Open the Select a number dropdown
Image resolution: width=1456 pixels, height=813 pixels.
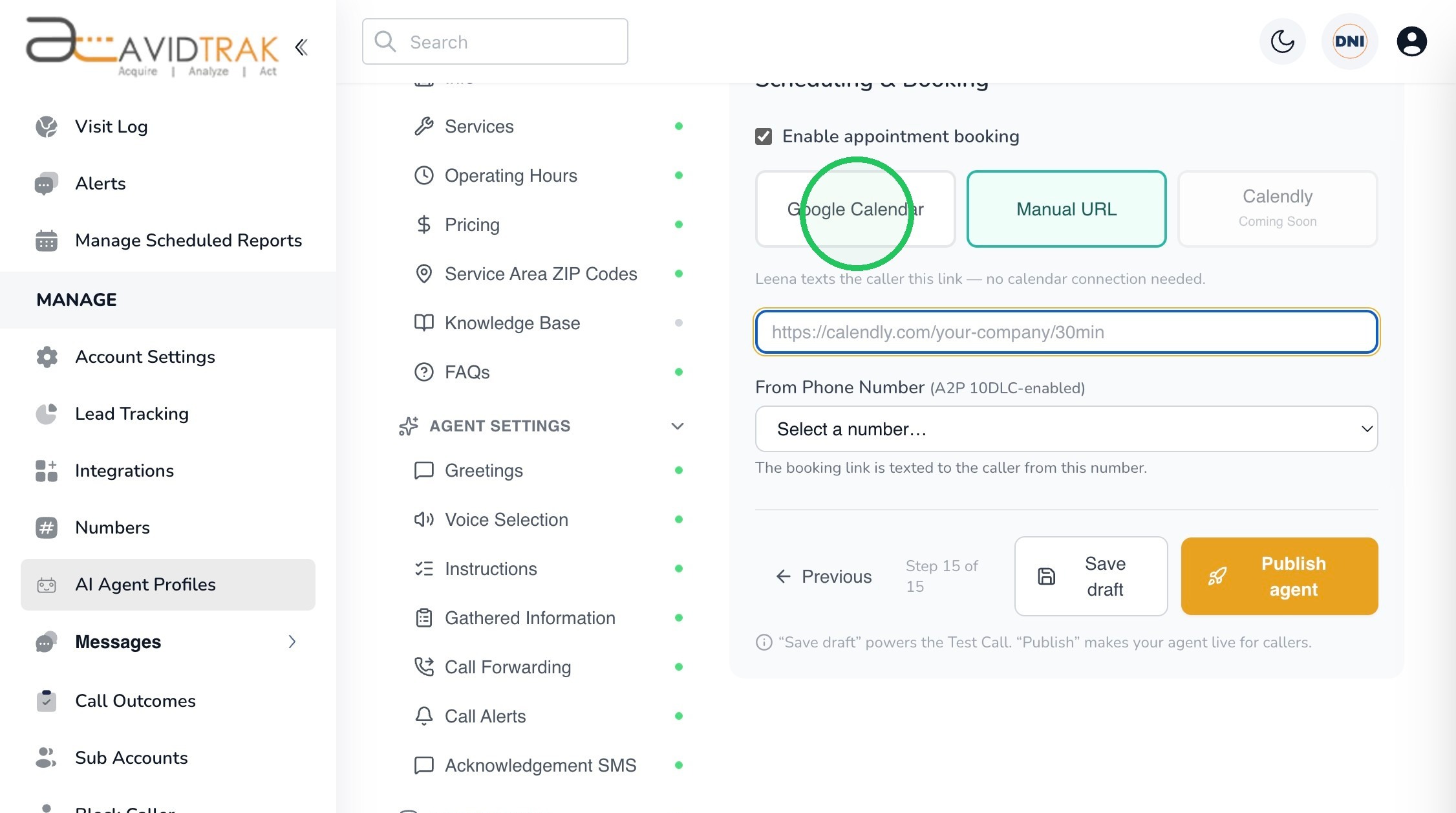[1066, 429]
